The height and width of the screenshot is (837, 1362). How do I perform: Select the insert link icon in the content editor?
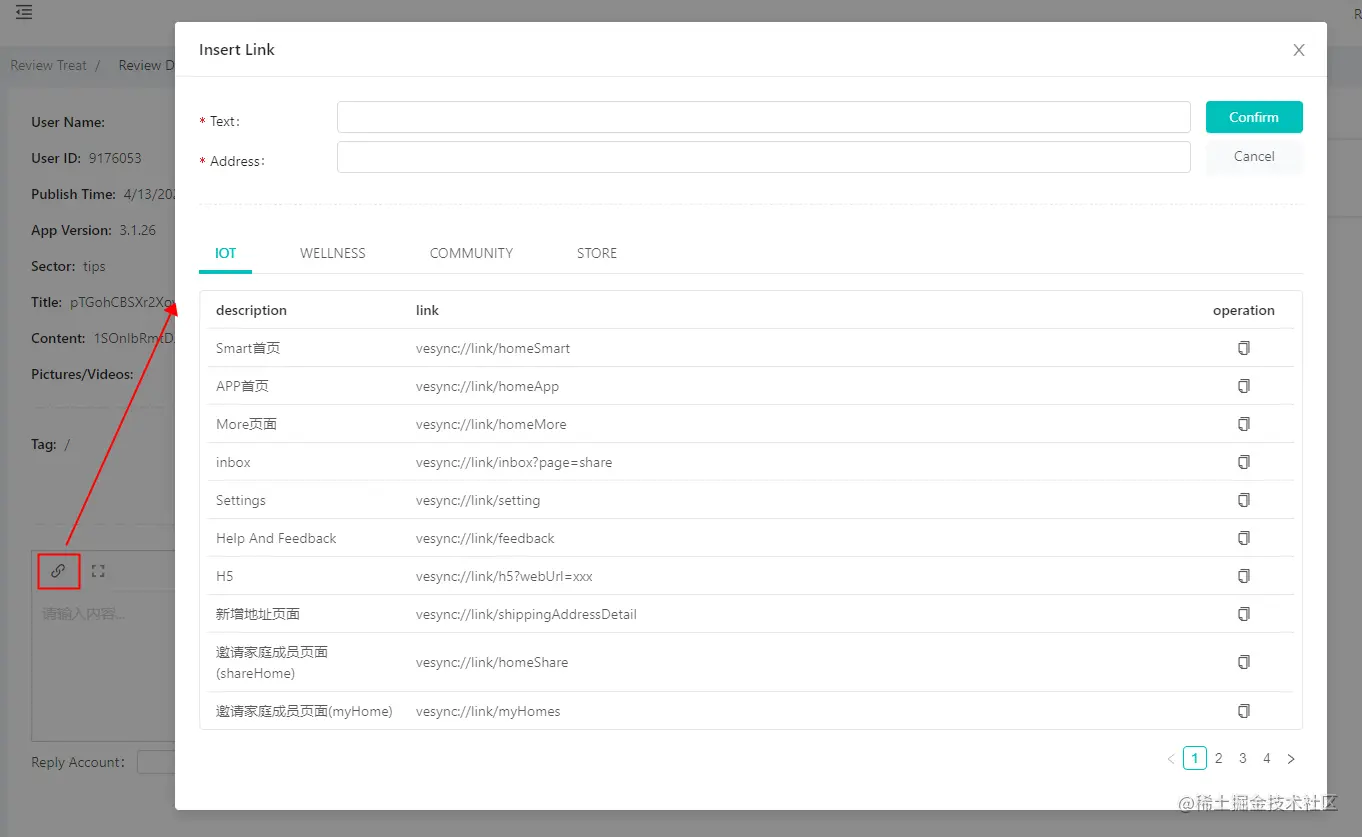tap(58, 570)
